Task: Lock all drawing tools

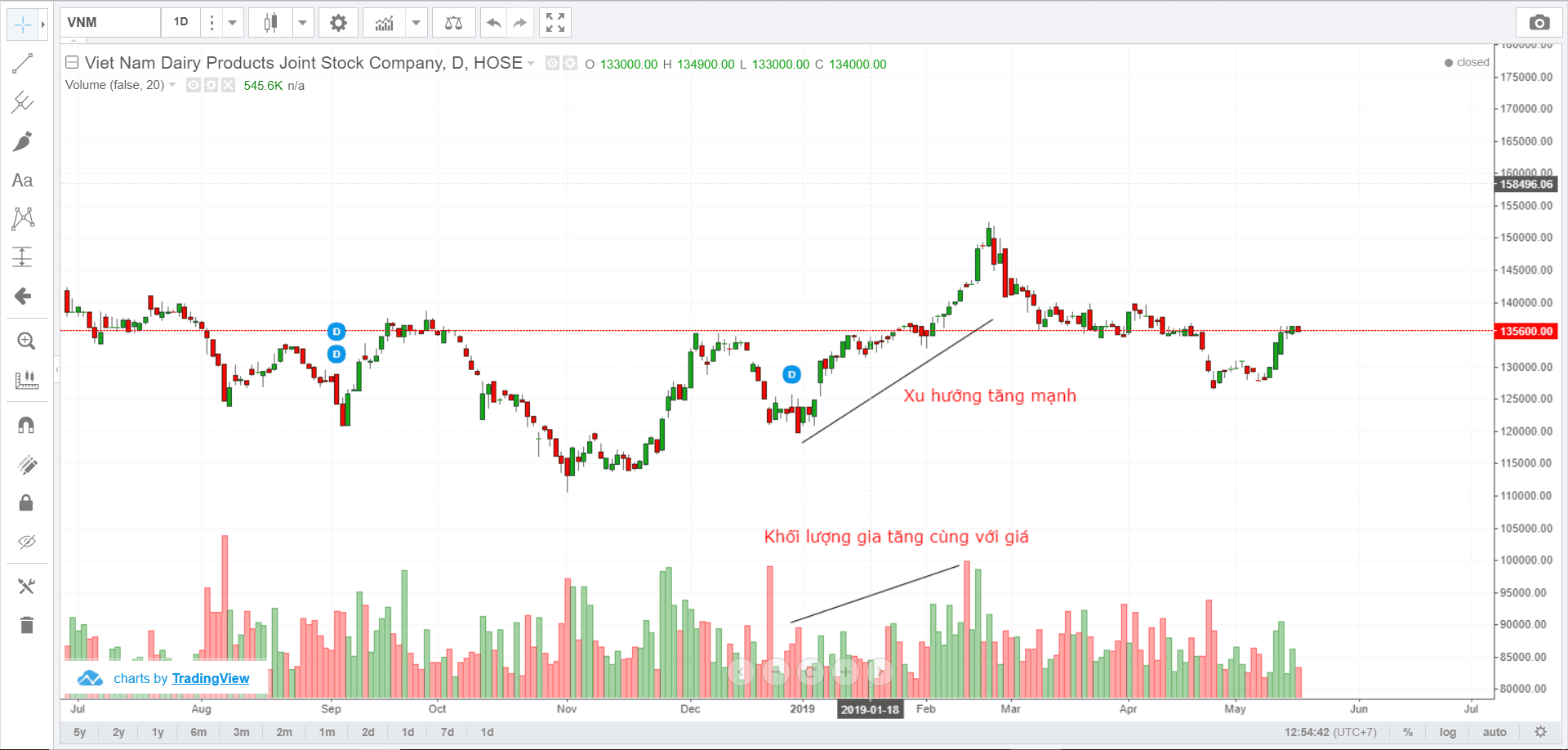Action: click(26, 502)
